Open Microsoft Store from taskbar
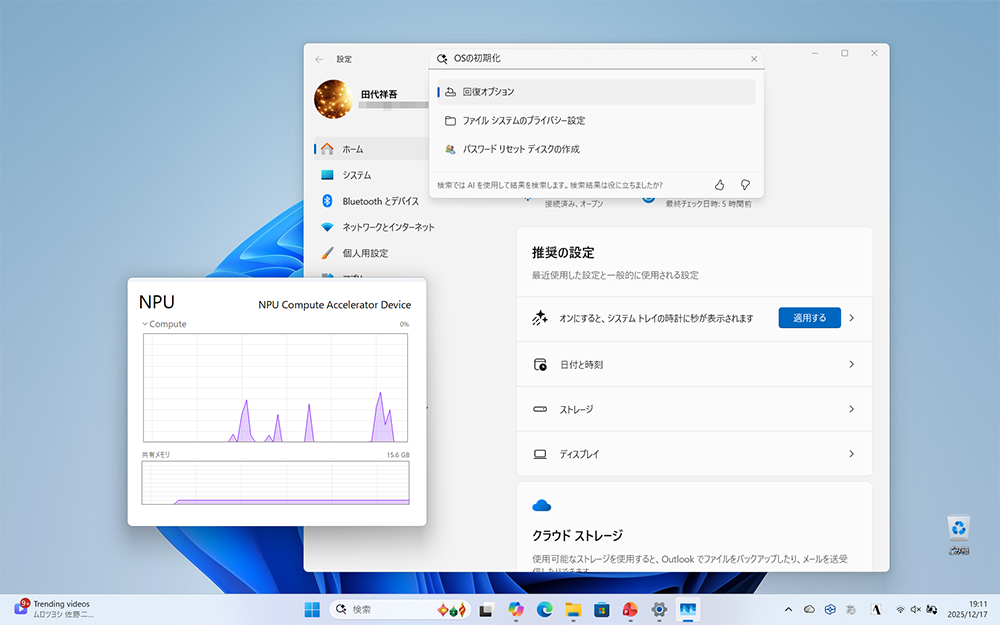This screenshot has height=625, width=1000. tap(601, 610)
